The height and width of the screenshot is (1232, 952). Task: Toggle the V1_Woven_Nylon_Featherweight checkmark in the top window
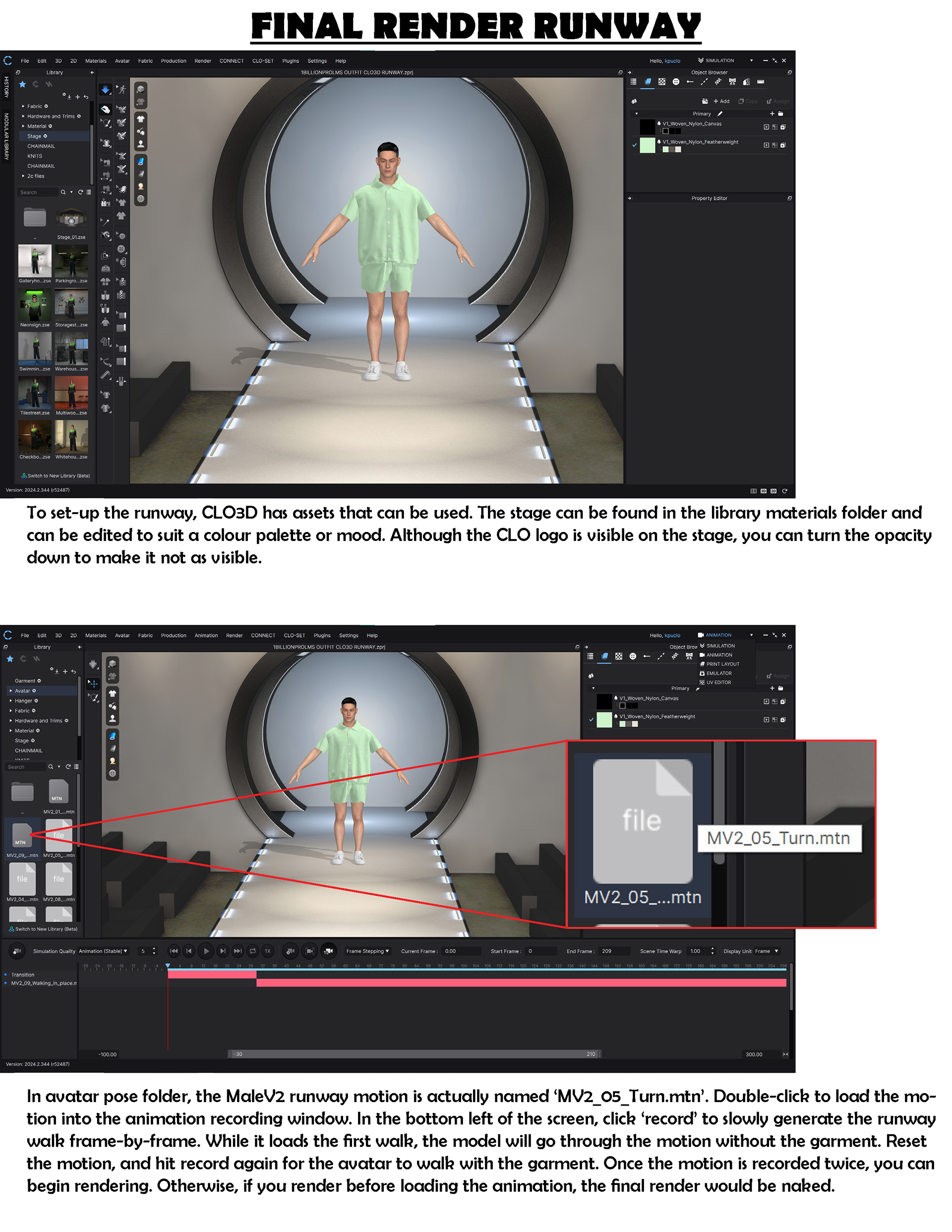(634, 145)
